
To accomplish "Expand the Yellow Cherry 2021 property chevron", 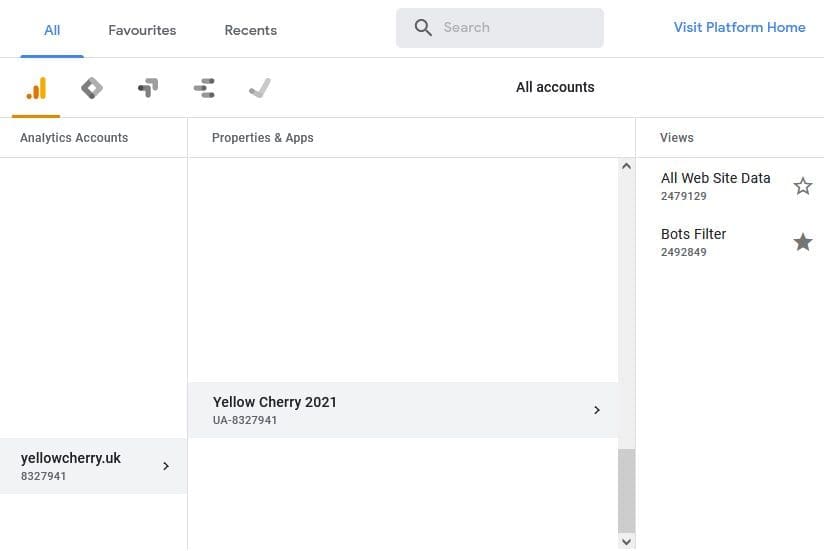I will coord(597,410).
